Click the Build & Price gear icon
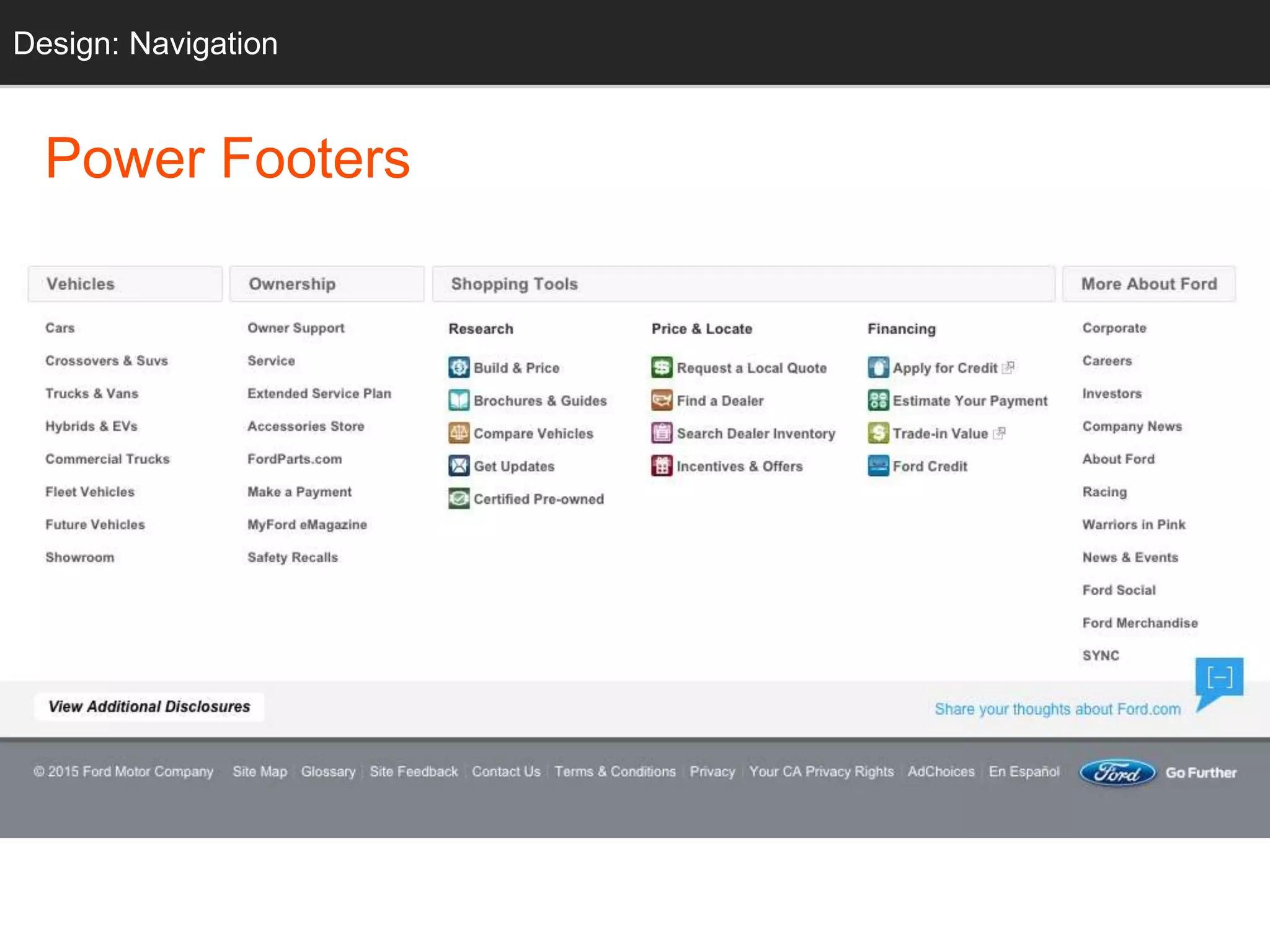 [459, 368]
